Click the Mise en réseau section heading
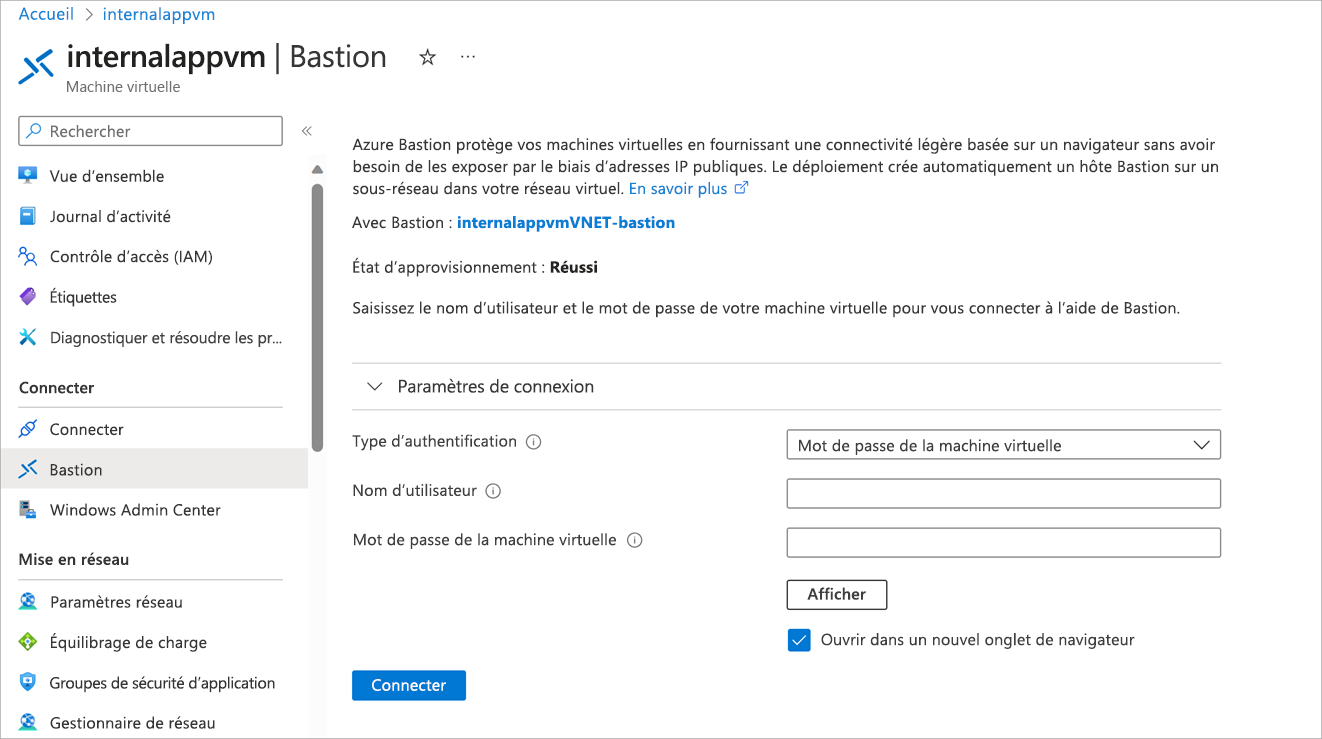Viewport: 1322px width, 739px height. click(74, 560)
